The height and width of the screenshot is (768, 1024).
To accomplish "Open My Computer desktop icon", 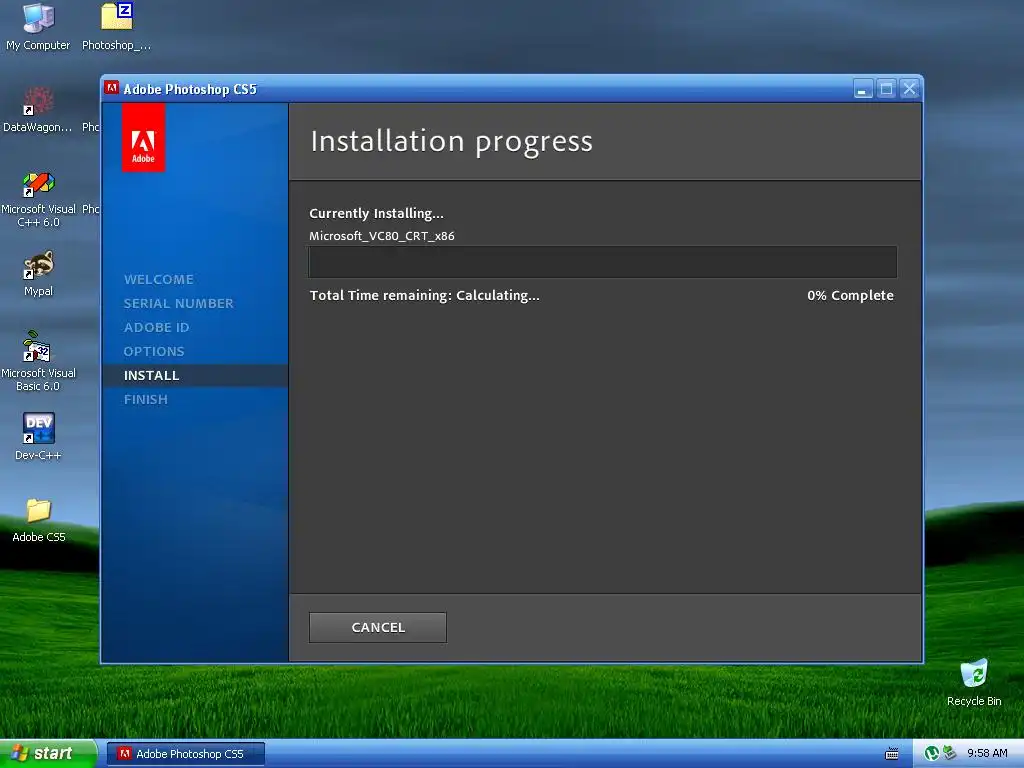I will tap(38, 27).
